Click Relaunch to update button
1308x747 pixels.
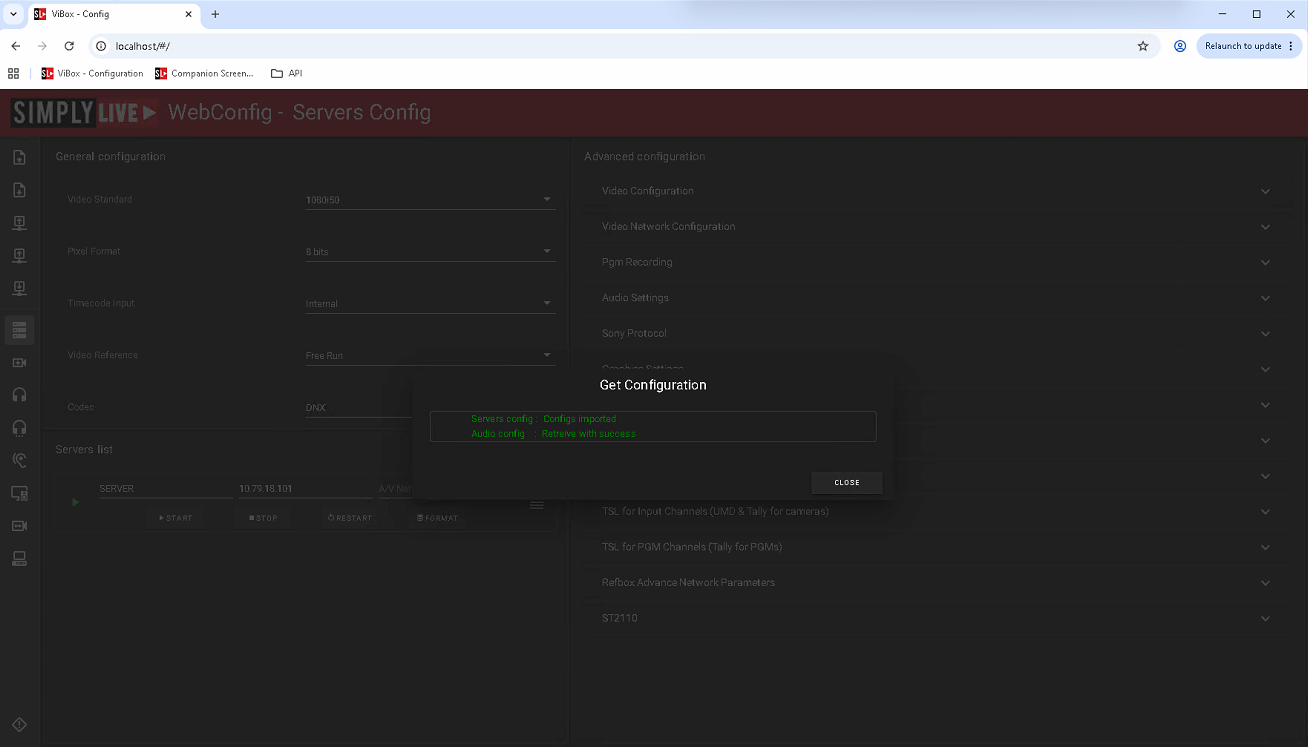pyautogui.click(x=1243, y=46)
